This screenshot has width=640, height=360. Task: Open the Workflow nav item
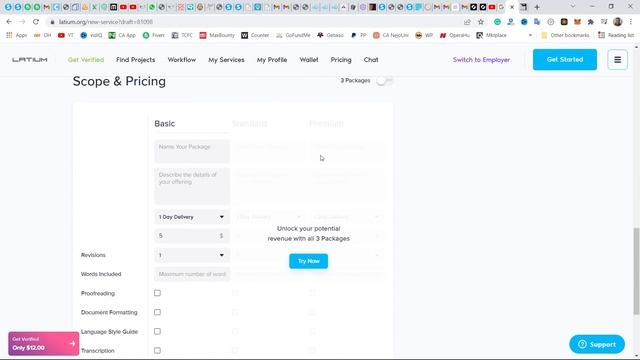[x=182, y=60]
